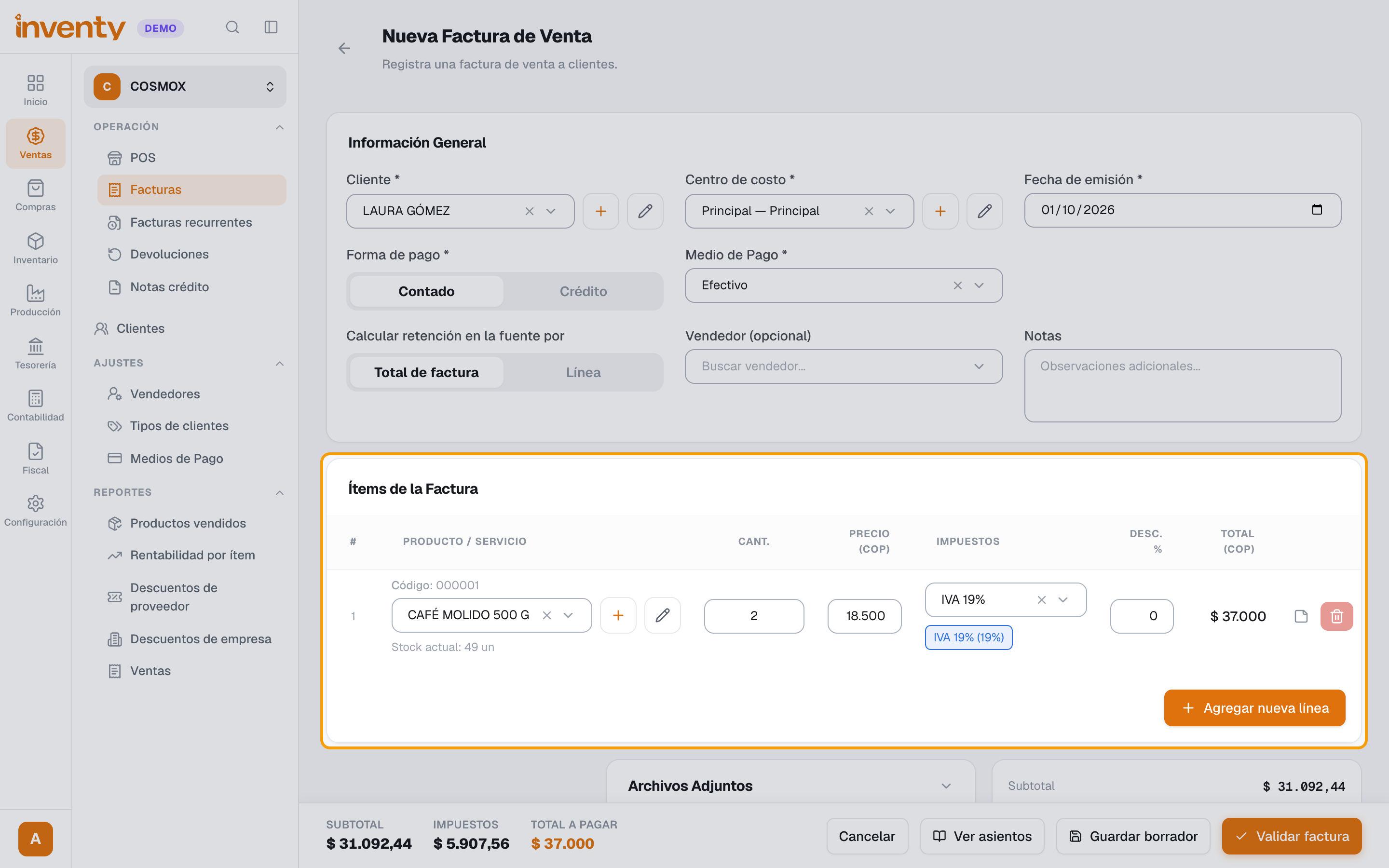Click Validar factura button

pos(1292,837)
